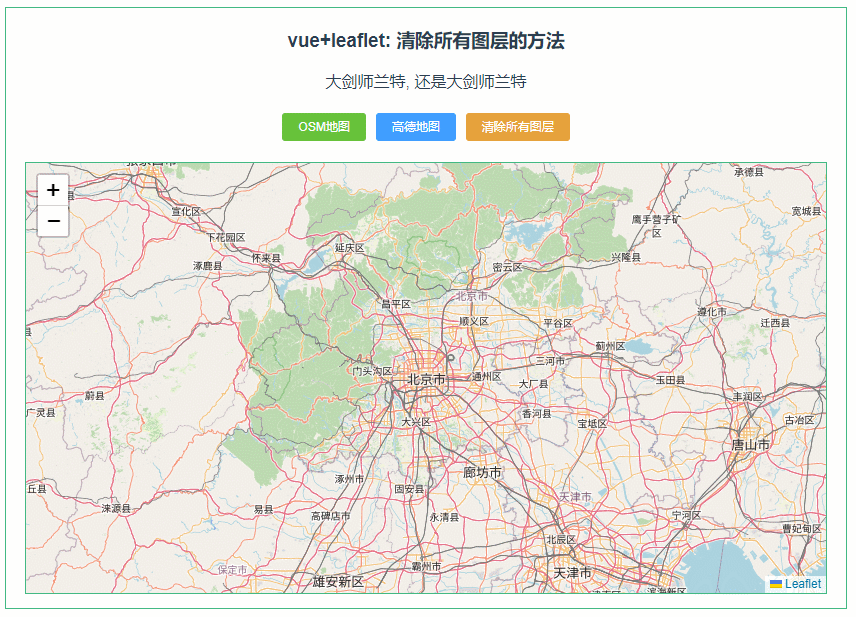Click 鹰手营子矿区 label on the map
This screenshot has width=856, height=617.
click(657, 226)
